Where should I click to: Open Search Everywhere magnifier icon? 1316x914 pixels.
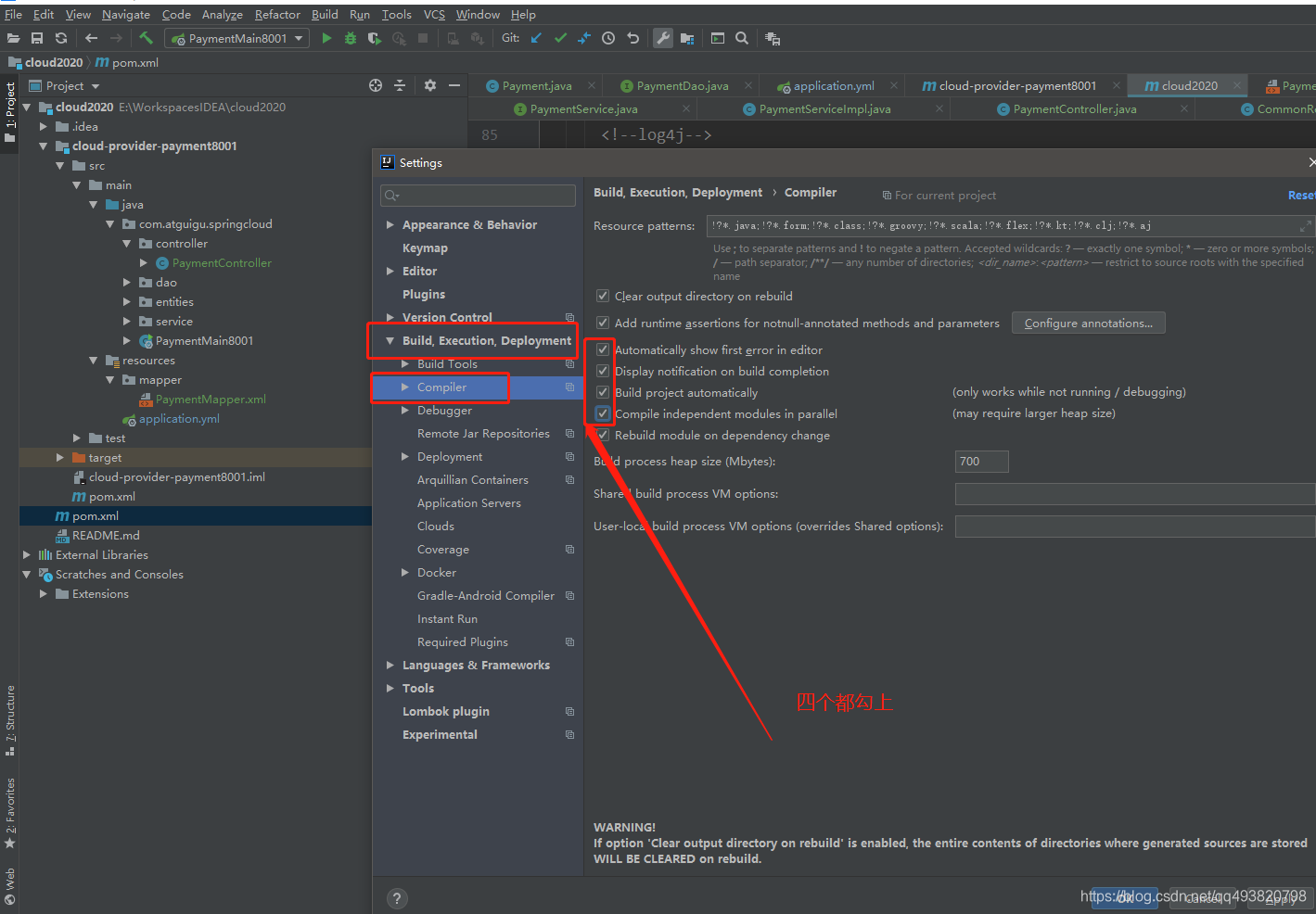coord(741,38)
